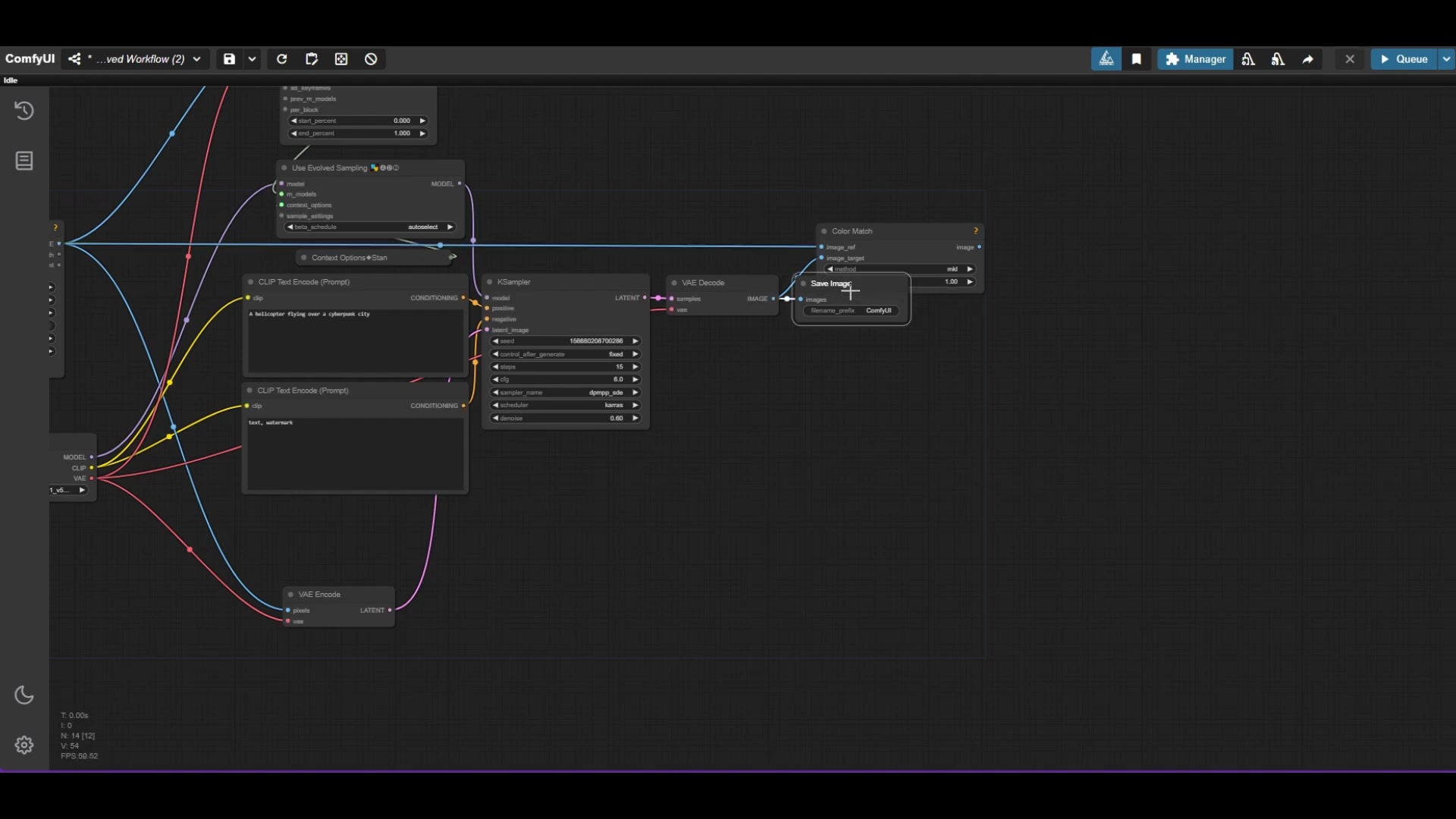Click the second free-cache vacuum icon
The image size is (1456, 819).
(1278, 59)
